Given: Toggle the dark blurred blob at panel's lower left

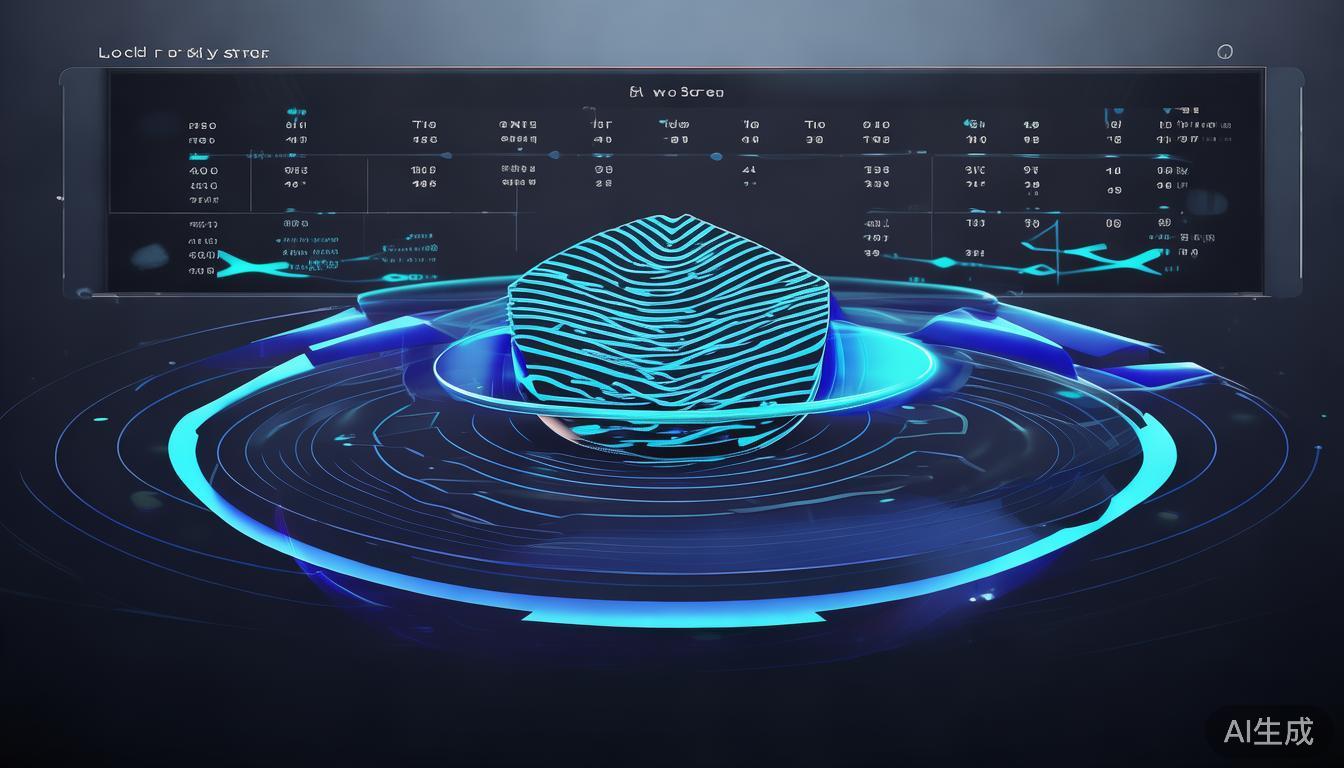Looking at the screenshot, I should pos(148,257).
